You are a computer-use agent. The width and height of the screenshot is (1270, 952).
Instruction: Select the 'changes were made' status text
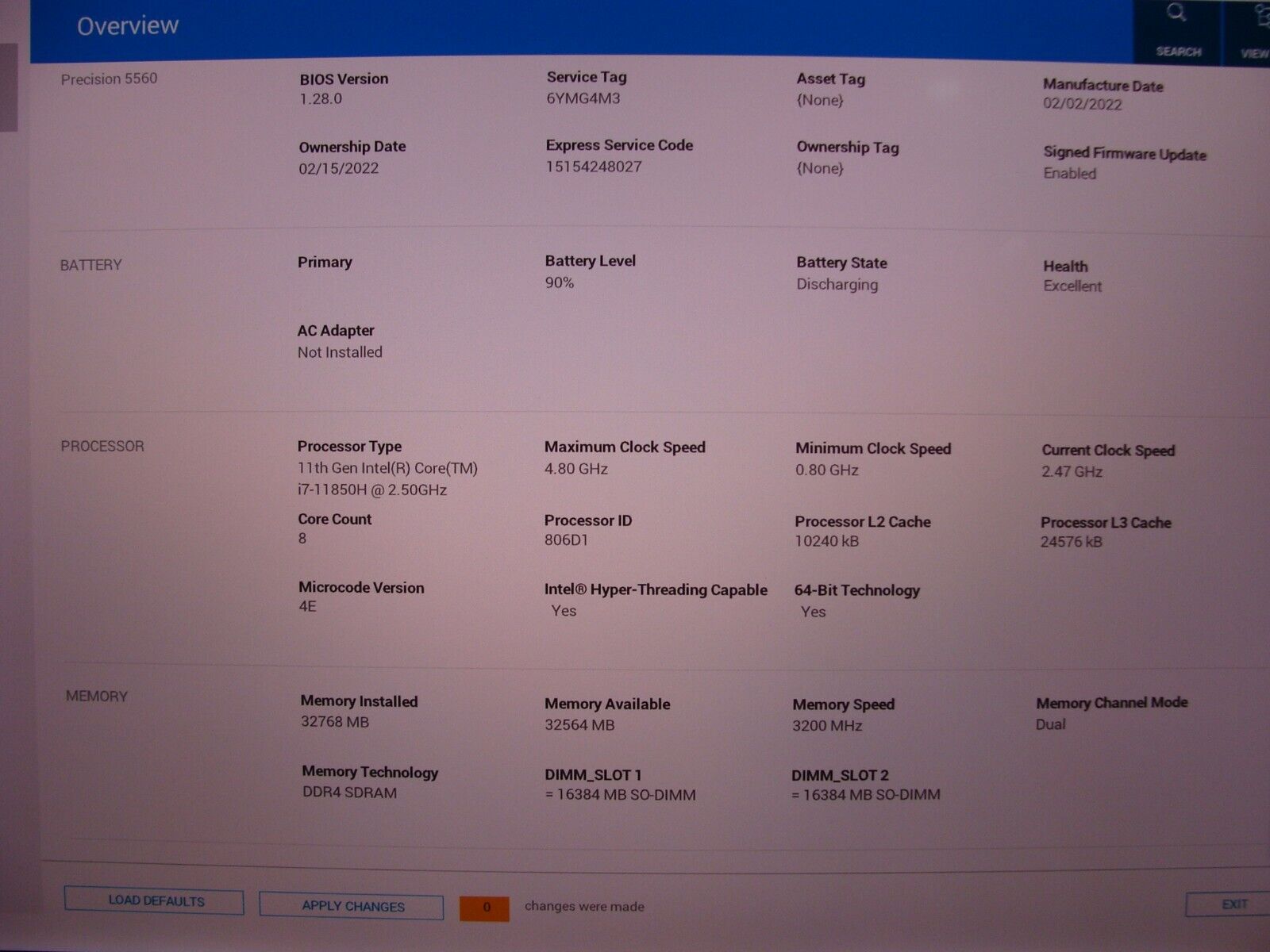(584, 907)
